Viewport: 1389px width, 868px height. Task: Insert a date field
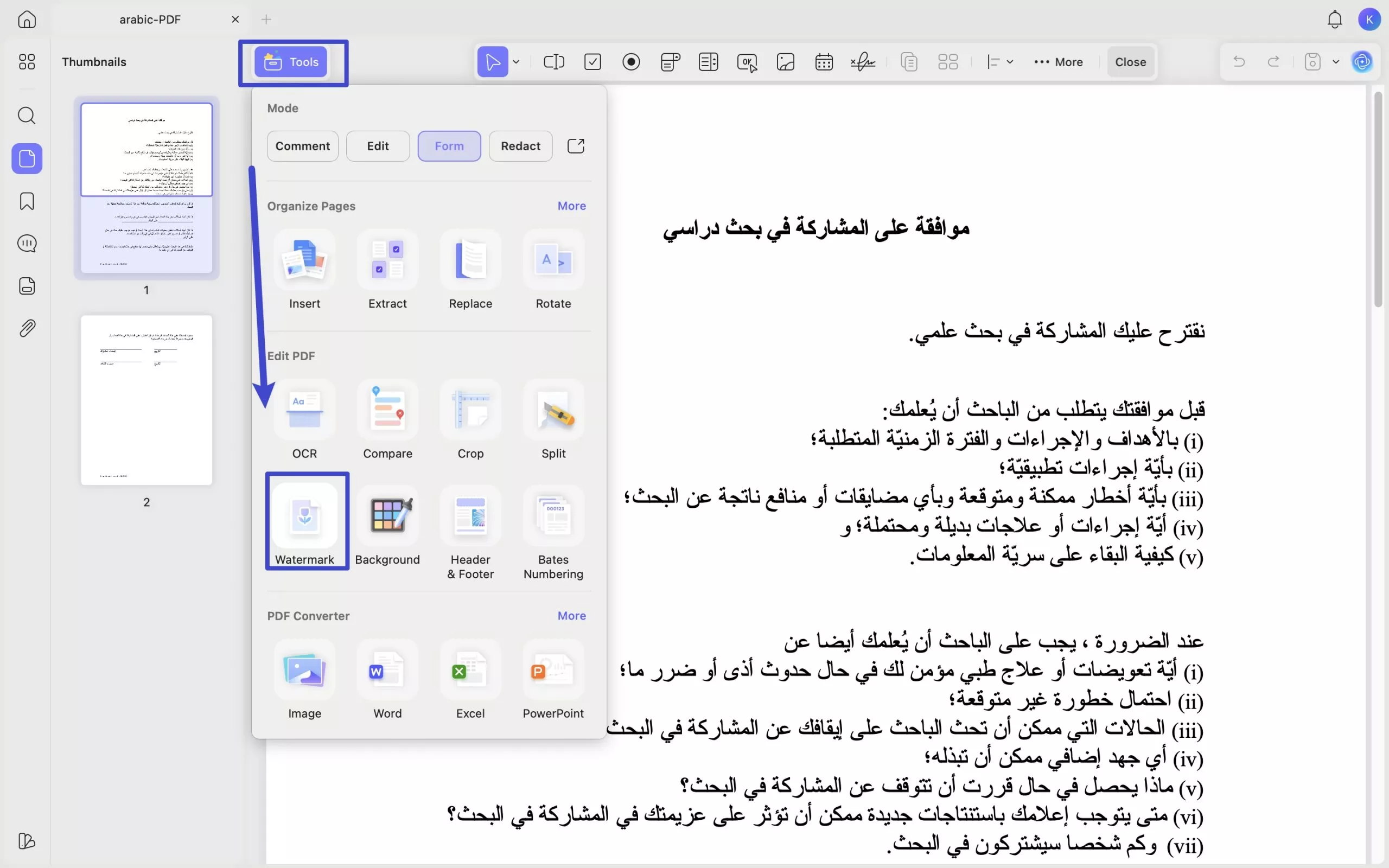[824, 61]
